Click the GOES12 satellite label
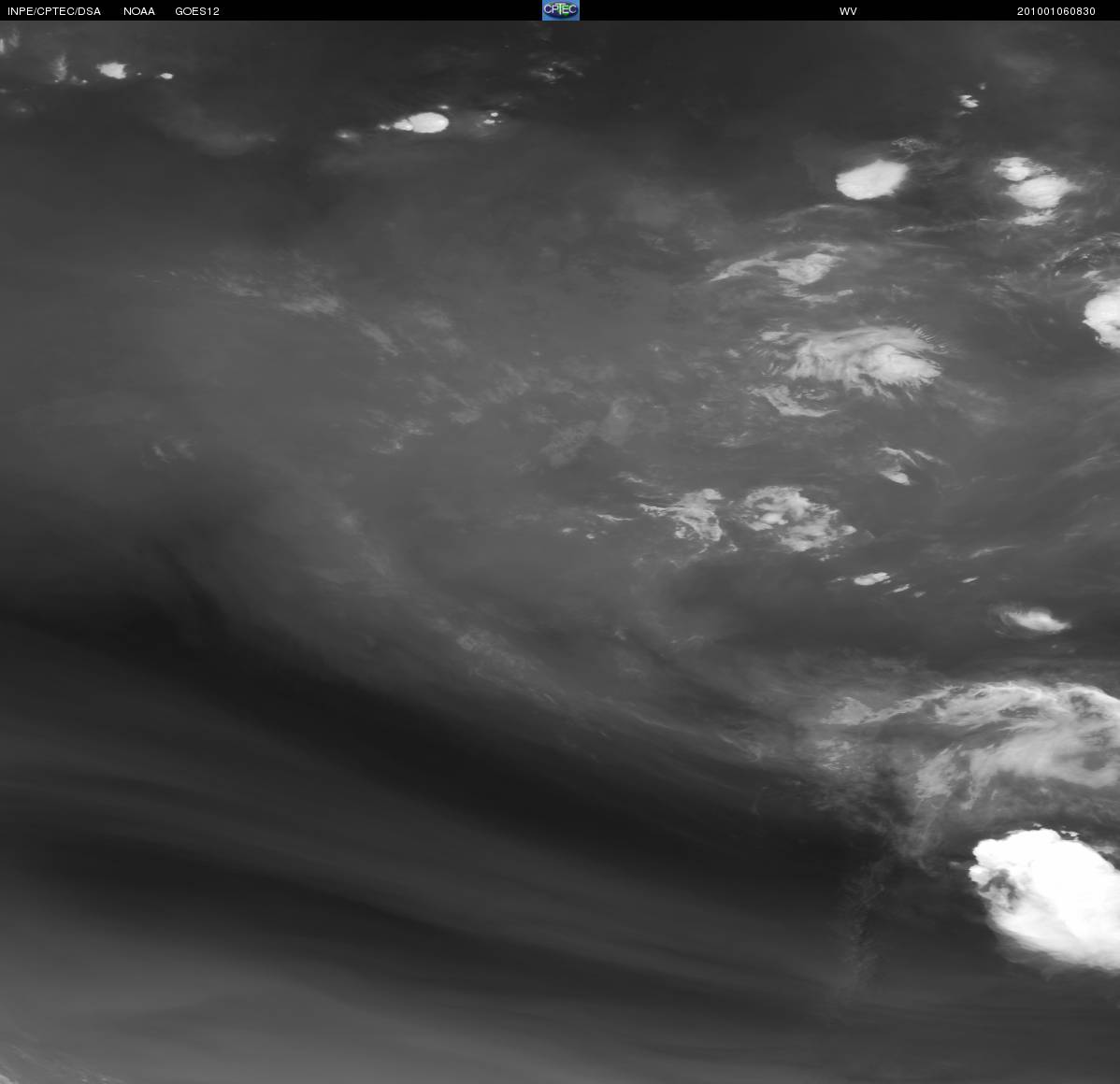The width and height of the screenshot is (1120, 1084). pyautogui.click(x=197, y=11)
